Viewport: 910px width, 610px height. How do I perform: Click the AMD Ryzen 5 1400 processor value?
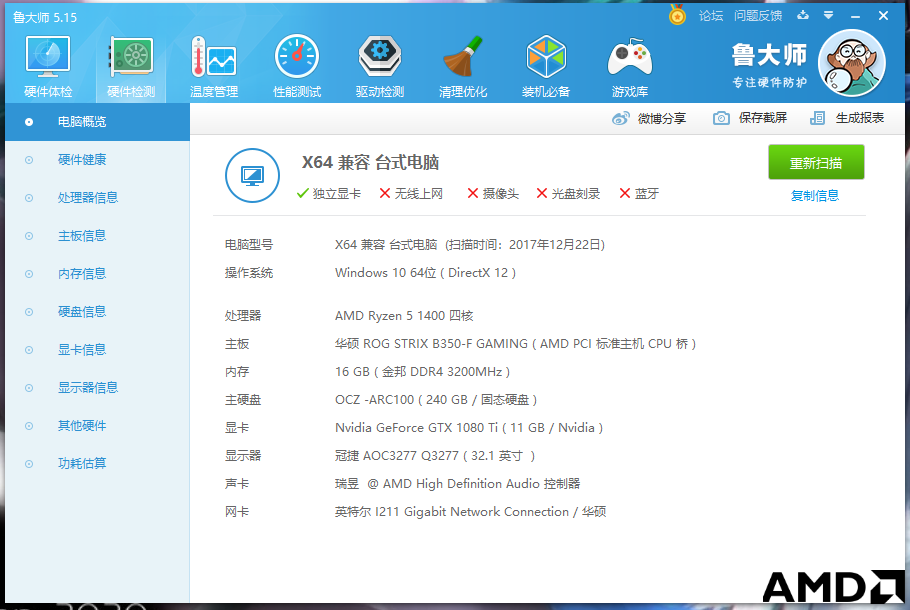[x=404, y=316]
